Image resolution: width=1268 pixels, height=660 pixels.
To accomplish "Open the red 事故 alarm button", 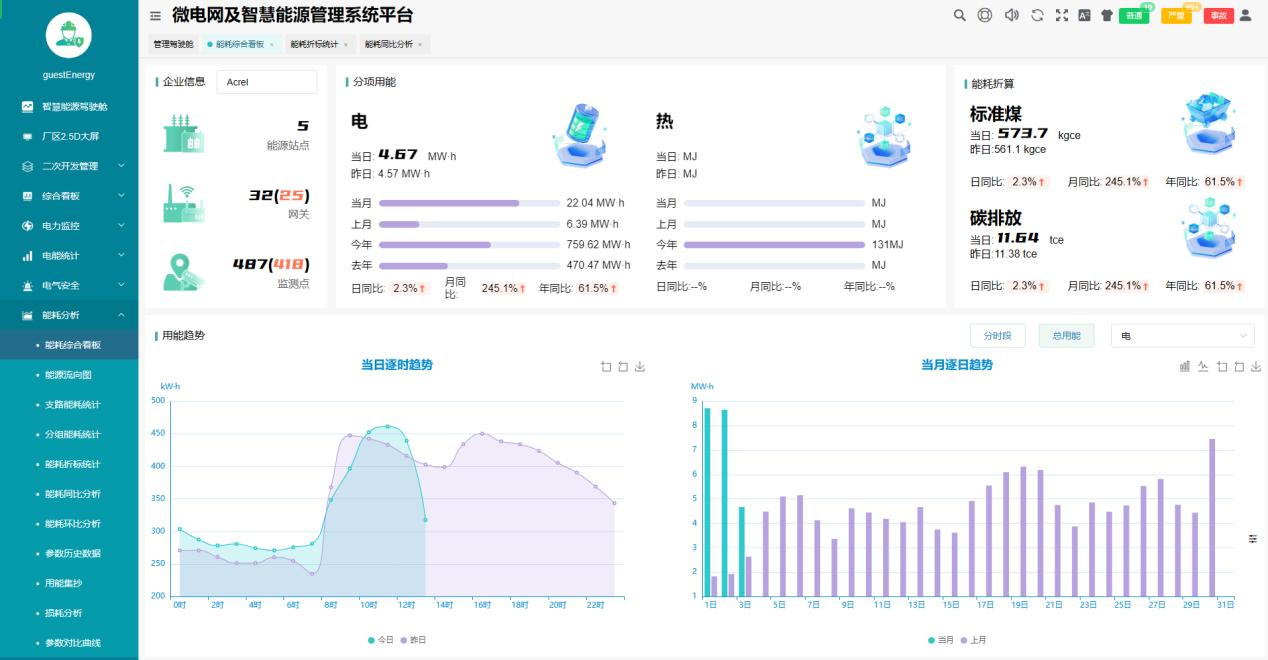I will point(1218,16).
